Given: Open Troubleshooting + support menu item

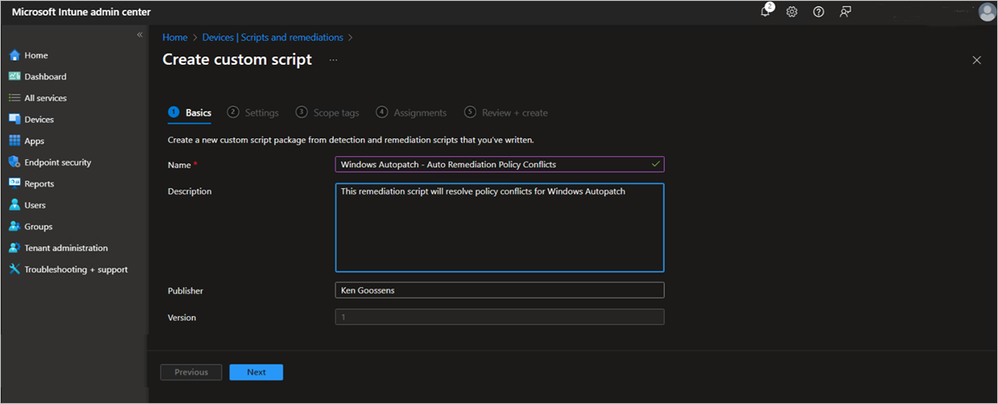Looking at the screenshot, I should (x=74, y=269).
